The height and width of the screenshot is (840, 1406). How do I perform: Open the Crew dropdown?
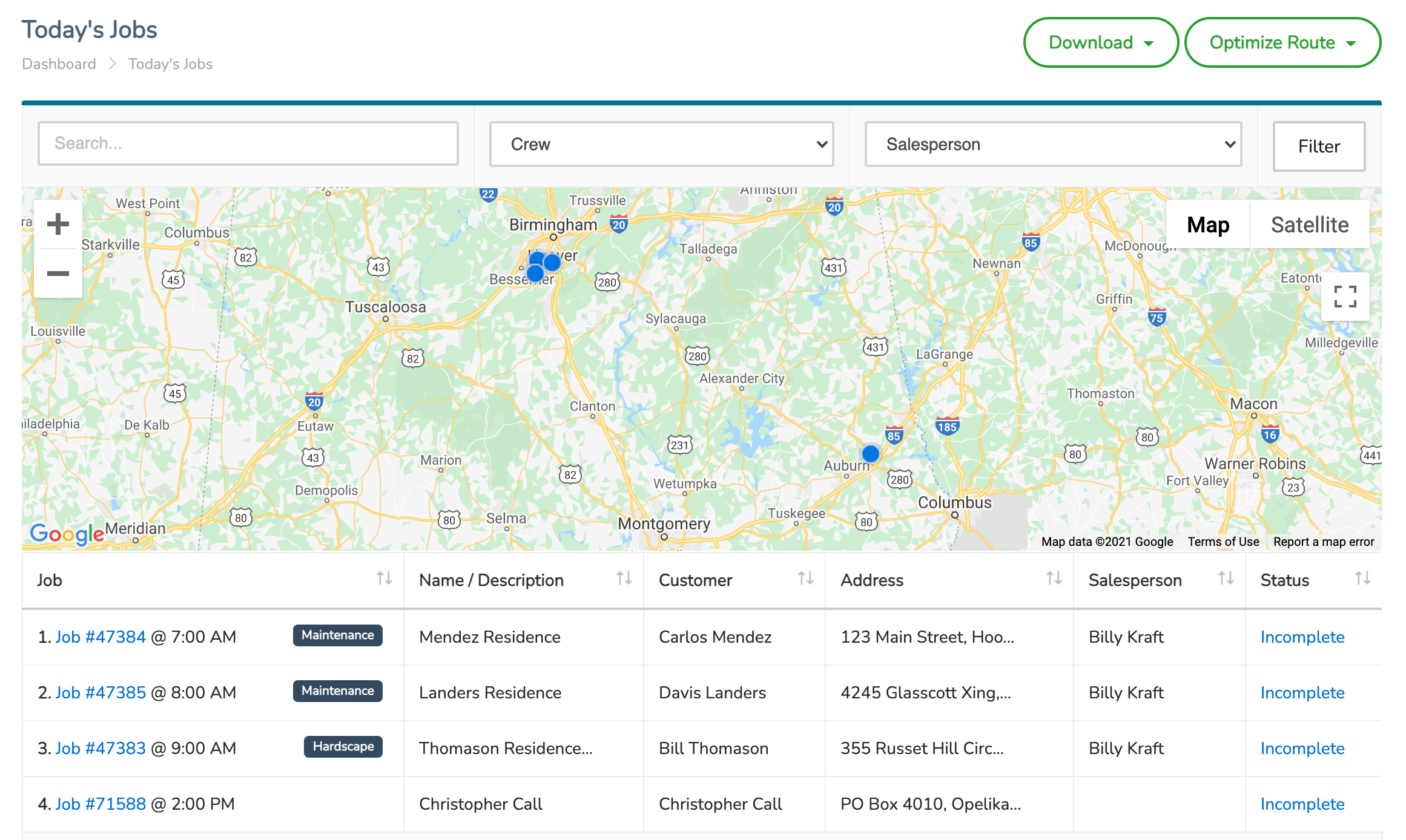661,143
